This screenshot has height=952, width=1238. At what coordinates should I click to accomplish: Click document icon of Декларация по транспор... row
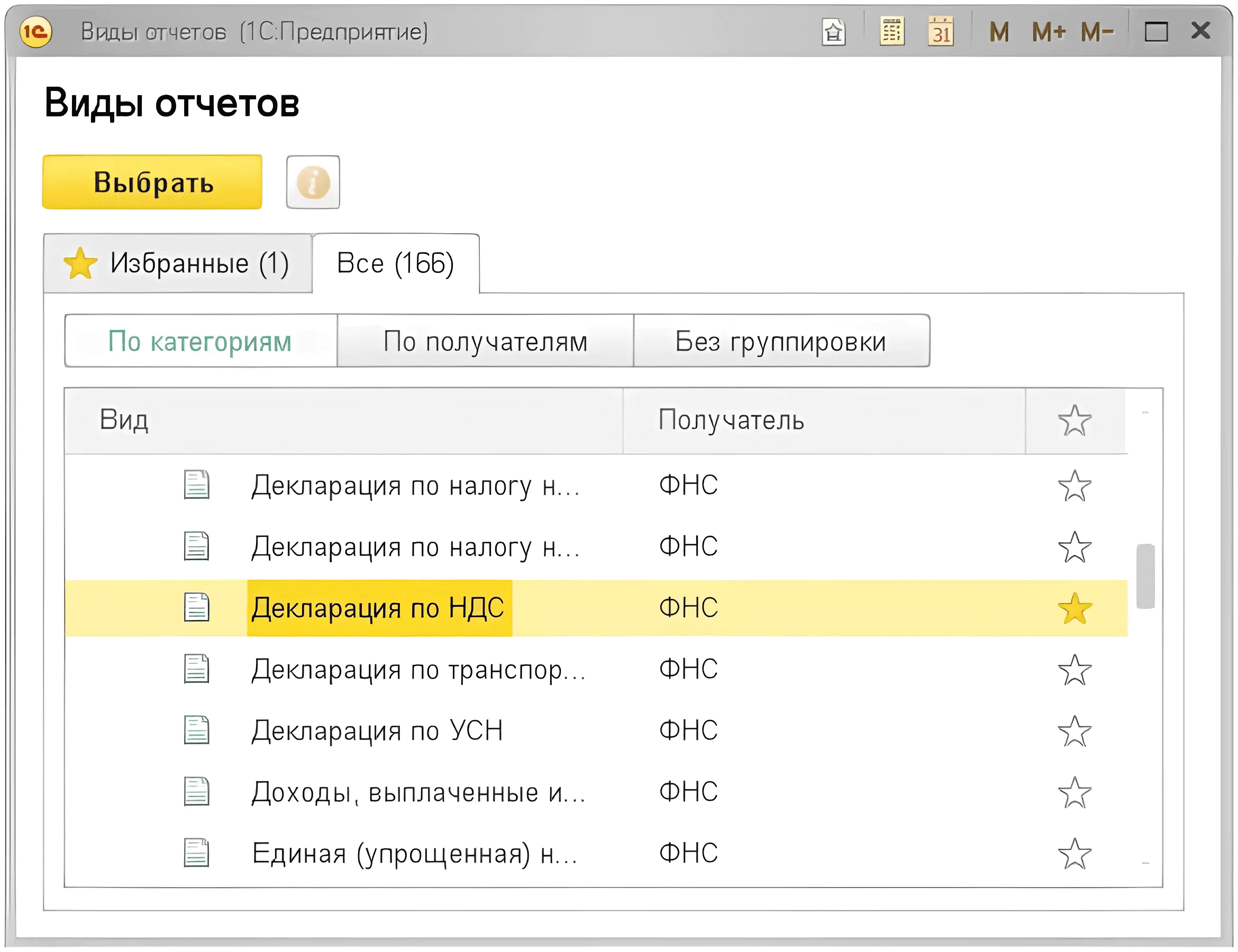tap(197, 669)
